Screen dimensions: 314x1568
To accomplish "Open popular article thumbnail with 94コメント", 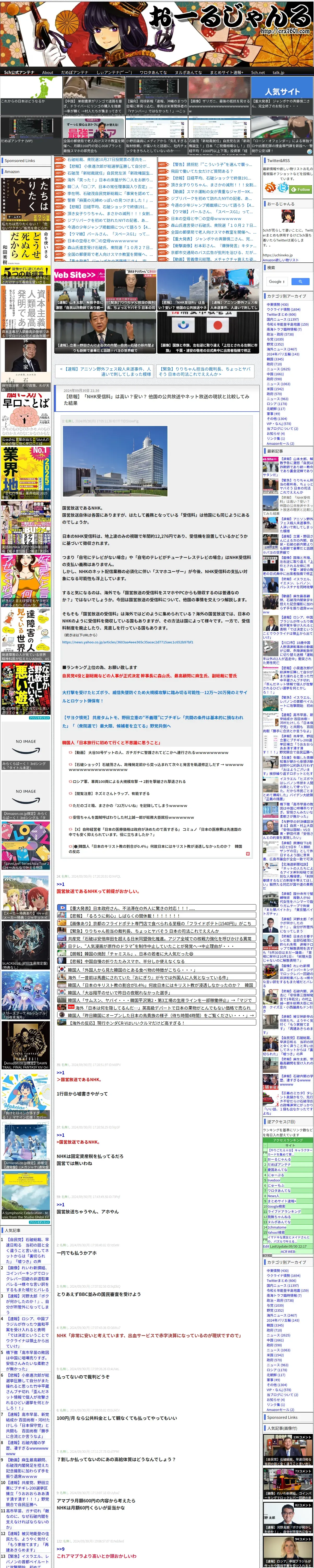I will [x=288, y=1552].
